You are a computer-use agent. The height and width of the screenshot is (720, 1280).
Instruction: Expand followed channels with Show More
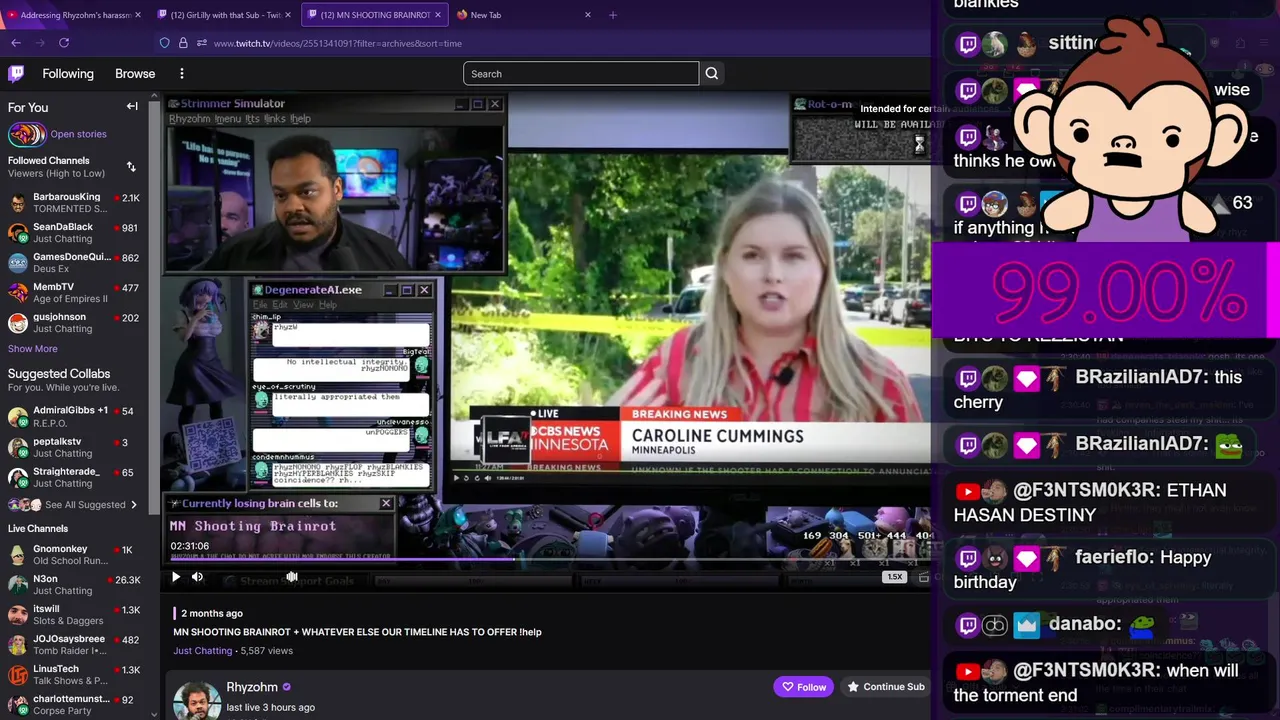coord(33,349)
